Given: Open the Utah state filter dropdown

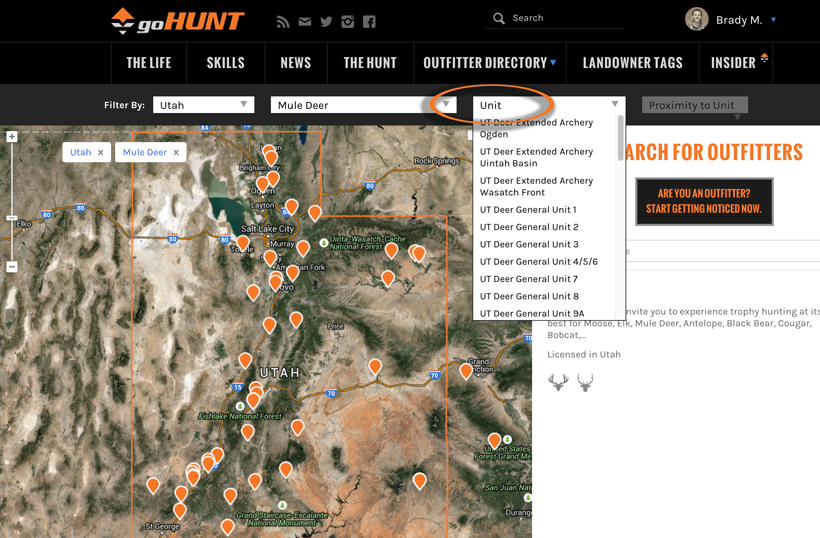Looking at the screenshot, I should pos(203,105).
